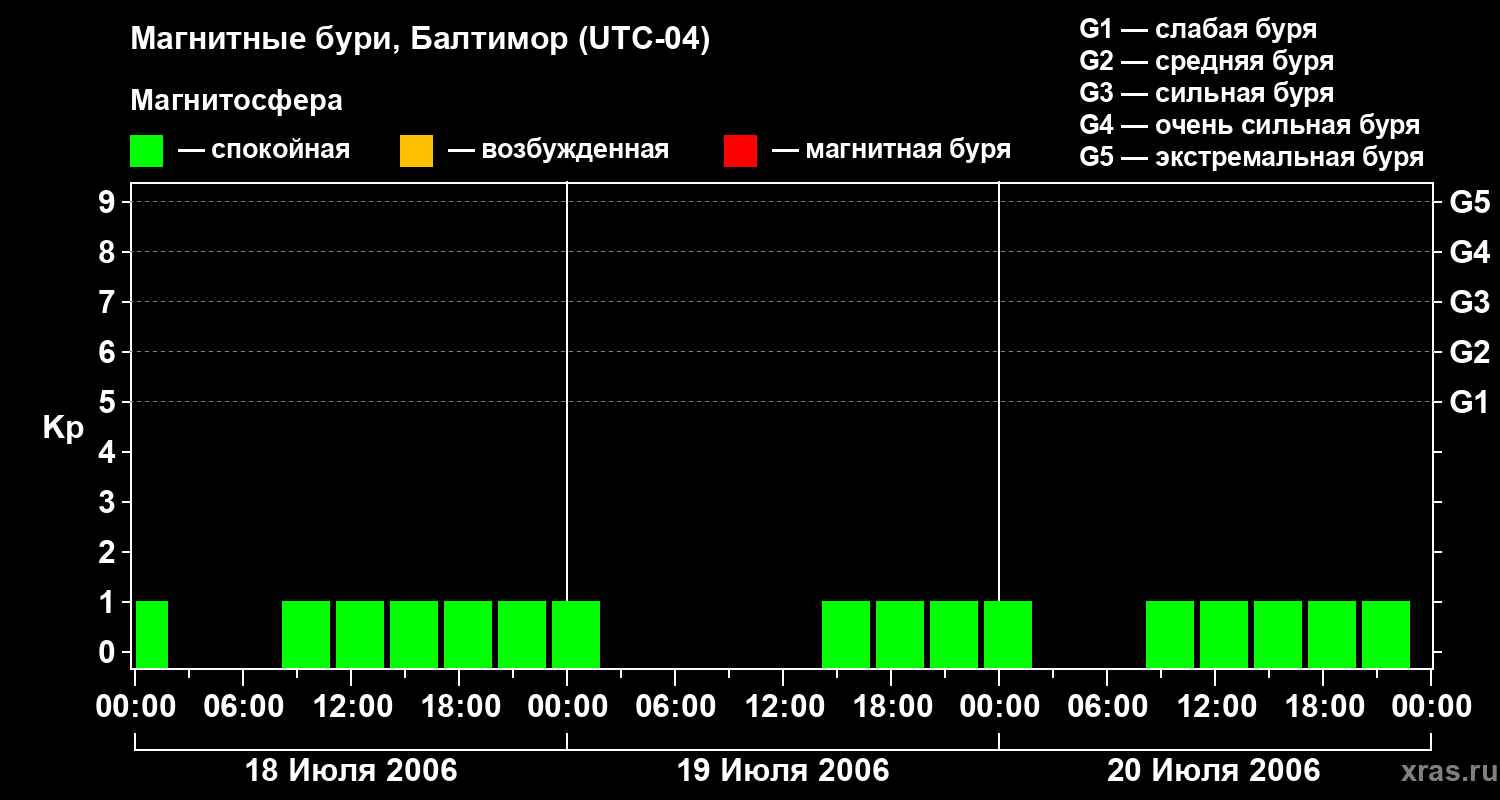Click the G1 marker on the right axis
Viewport: 1500px width, 800px height.
(x=1469, y=402)
